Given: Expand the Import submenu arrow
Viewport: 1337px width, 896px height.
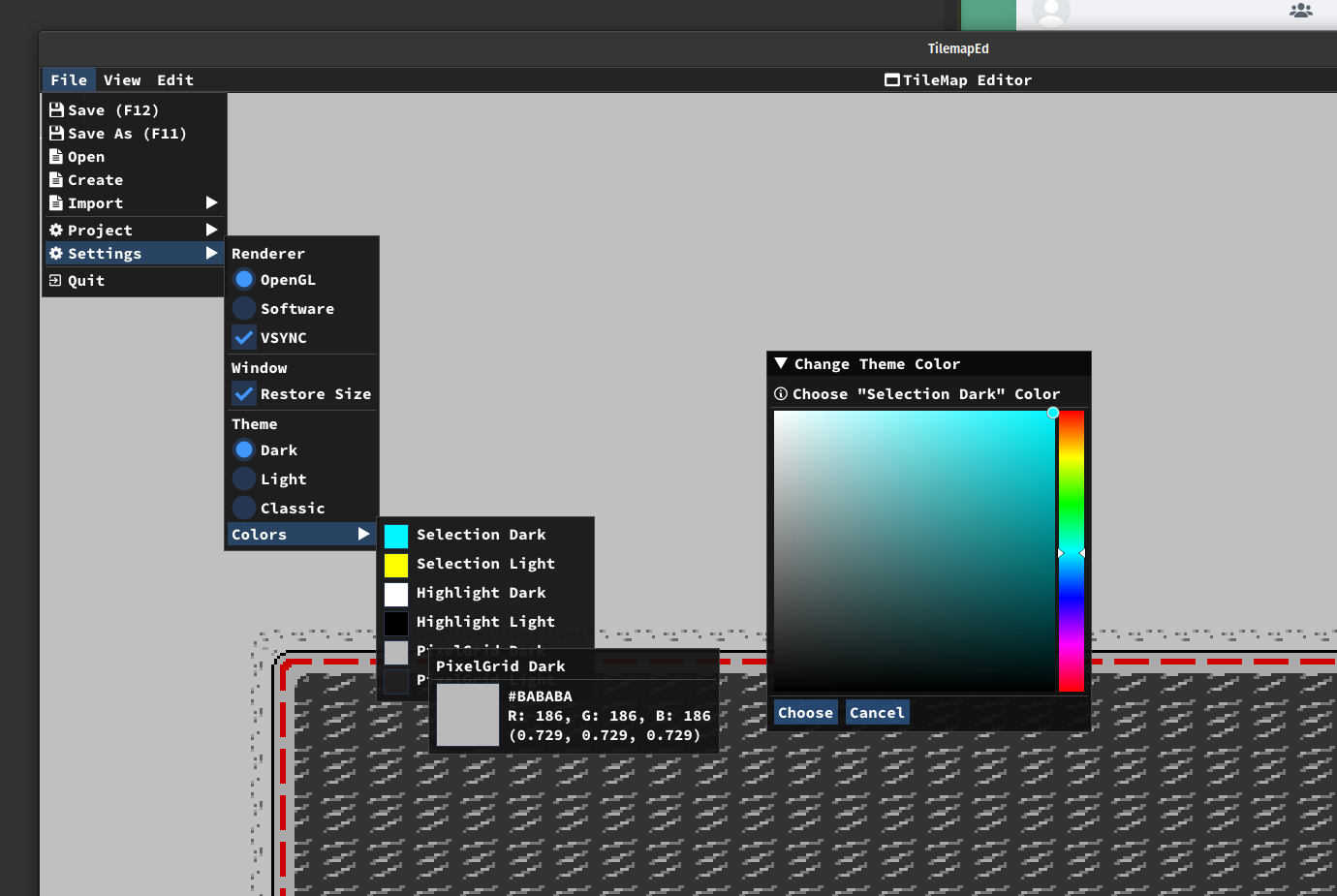Looking at the screenshot, I should click(211, 202).
